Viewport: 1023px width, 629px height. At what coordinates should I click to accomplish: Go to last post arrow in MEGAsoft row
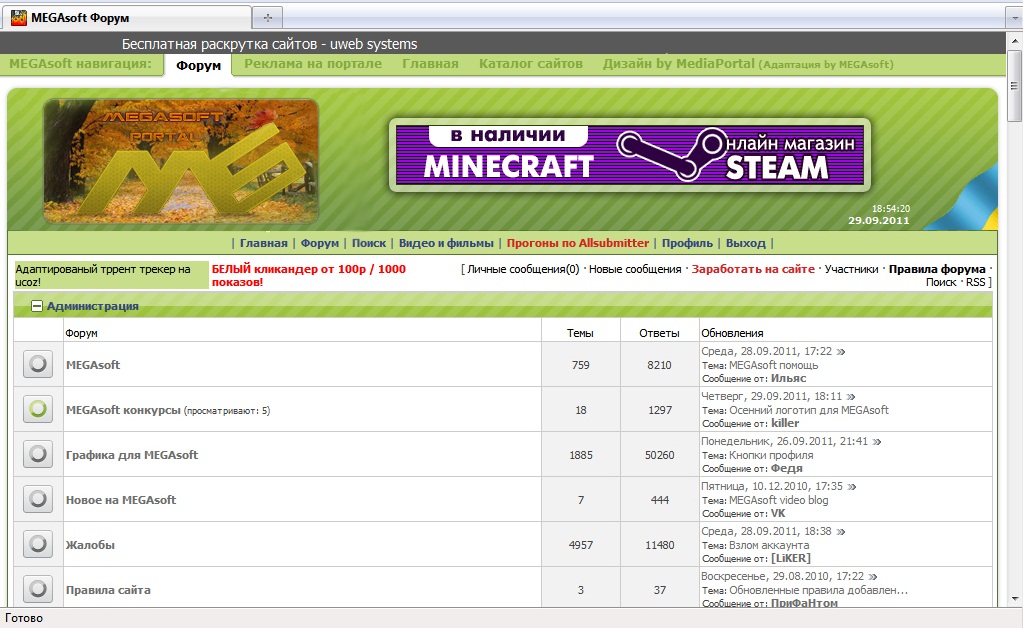coord(841,352)
